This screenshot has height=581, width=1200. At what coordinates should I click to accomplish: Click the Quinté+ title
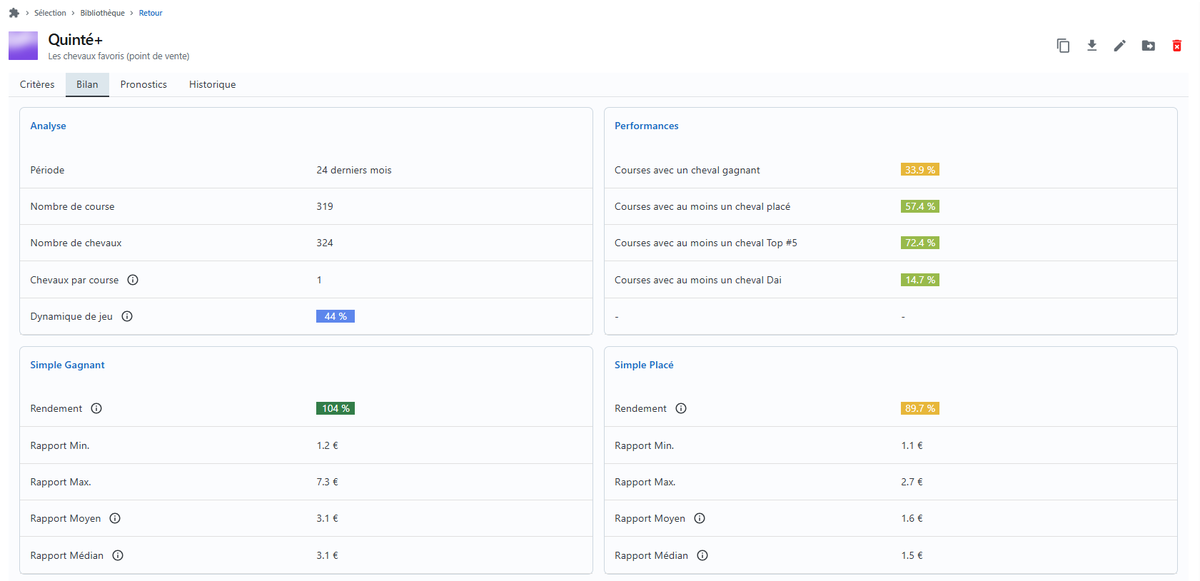(x=76, y=39)
